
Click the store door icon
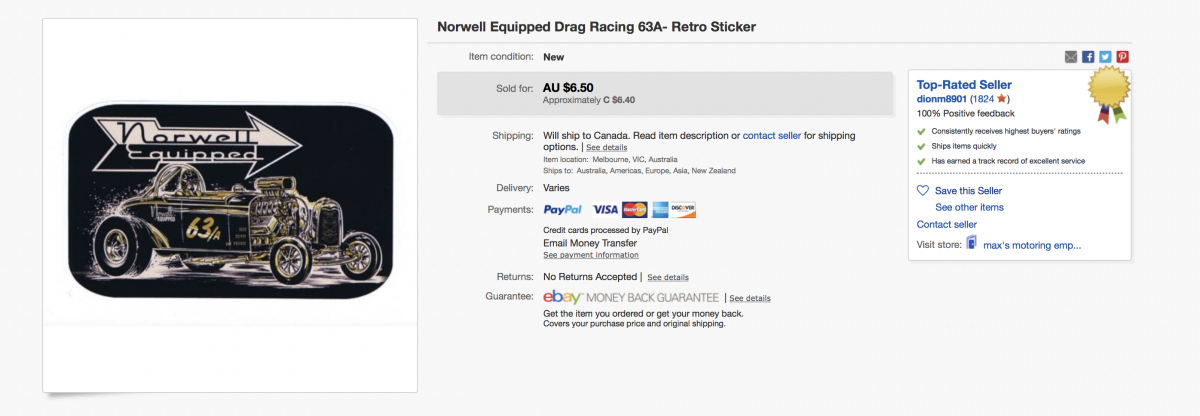pyautogui.click(x=971, y=244)
